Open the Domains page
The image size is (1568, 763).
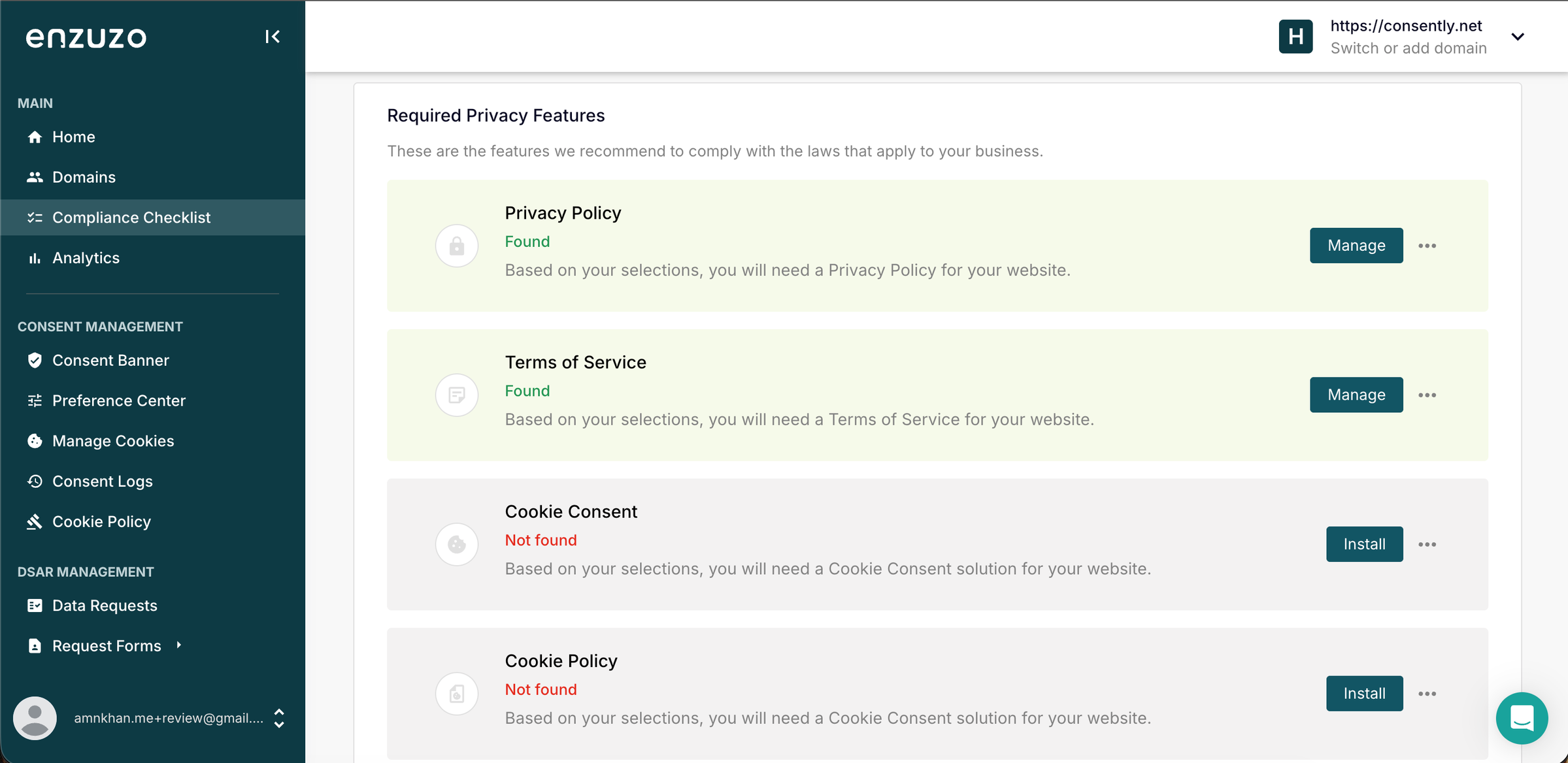point(153,177)
